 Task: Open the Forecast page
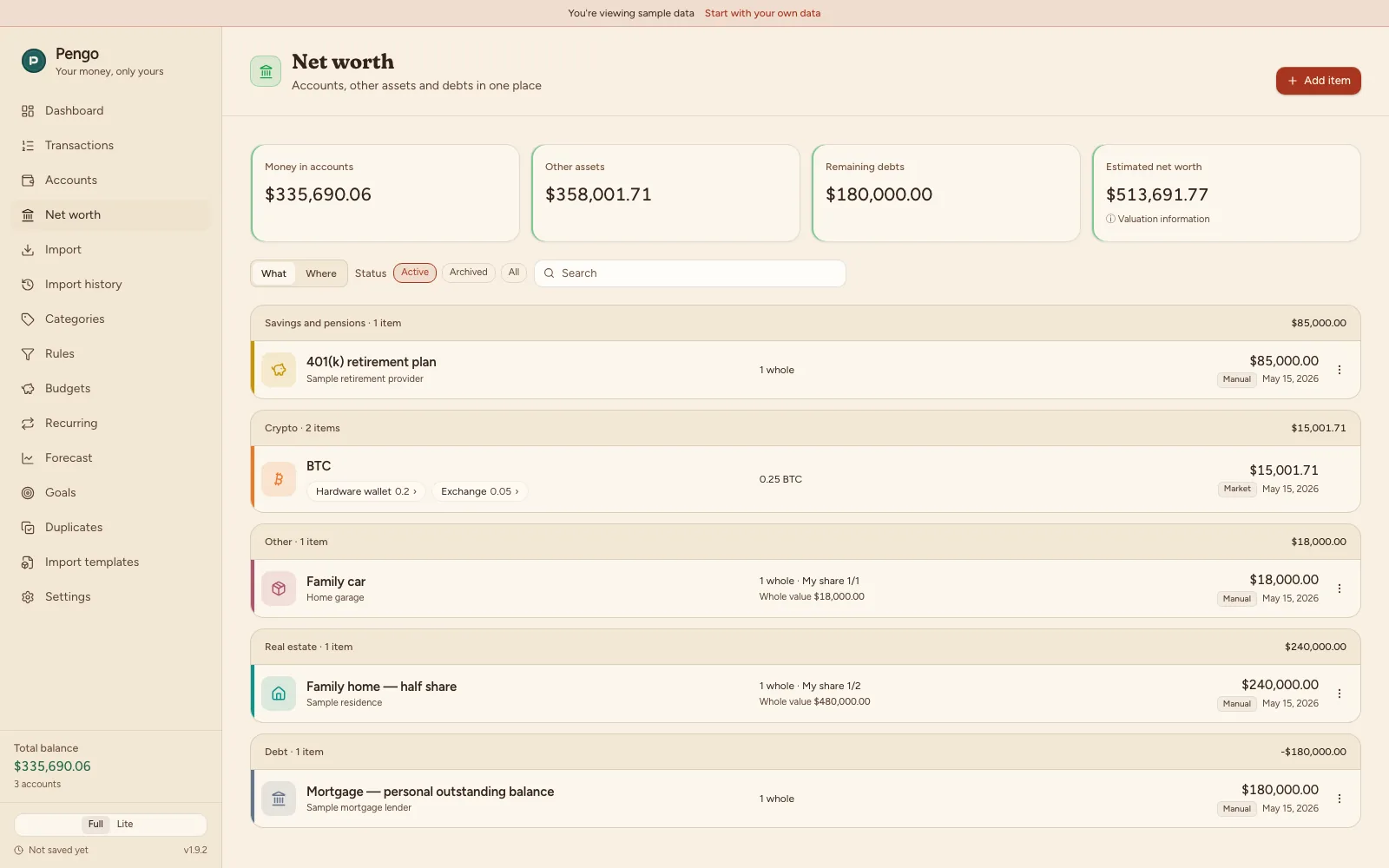click(x=111, y=458)
